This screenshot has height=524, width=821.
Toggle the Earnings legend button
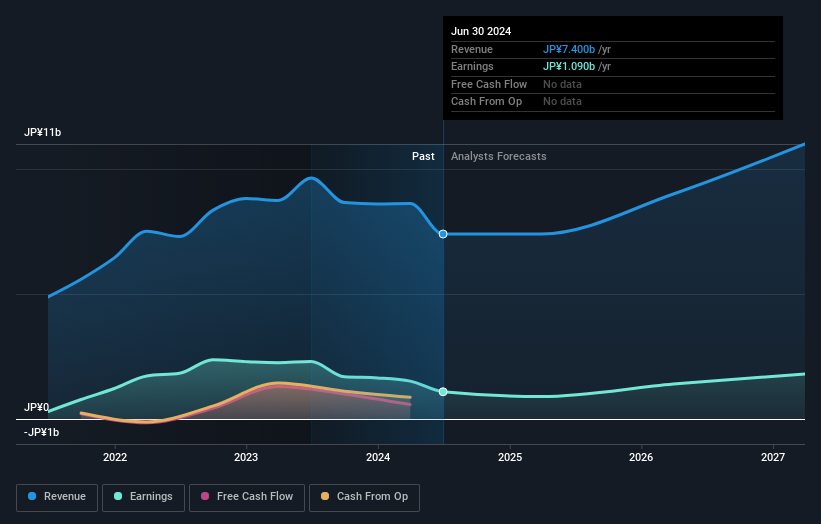pyautogui.click(x=143, y=497)
